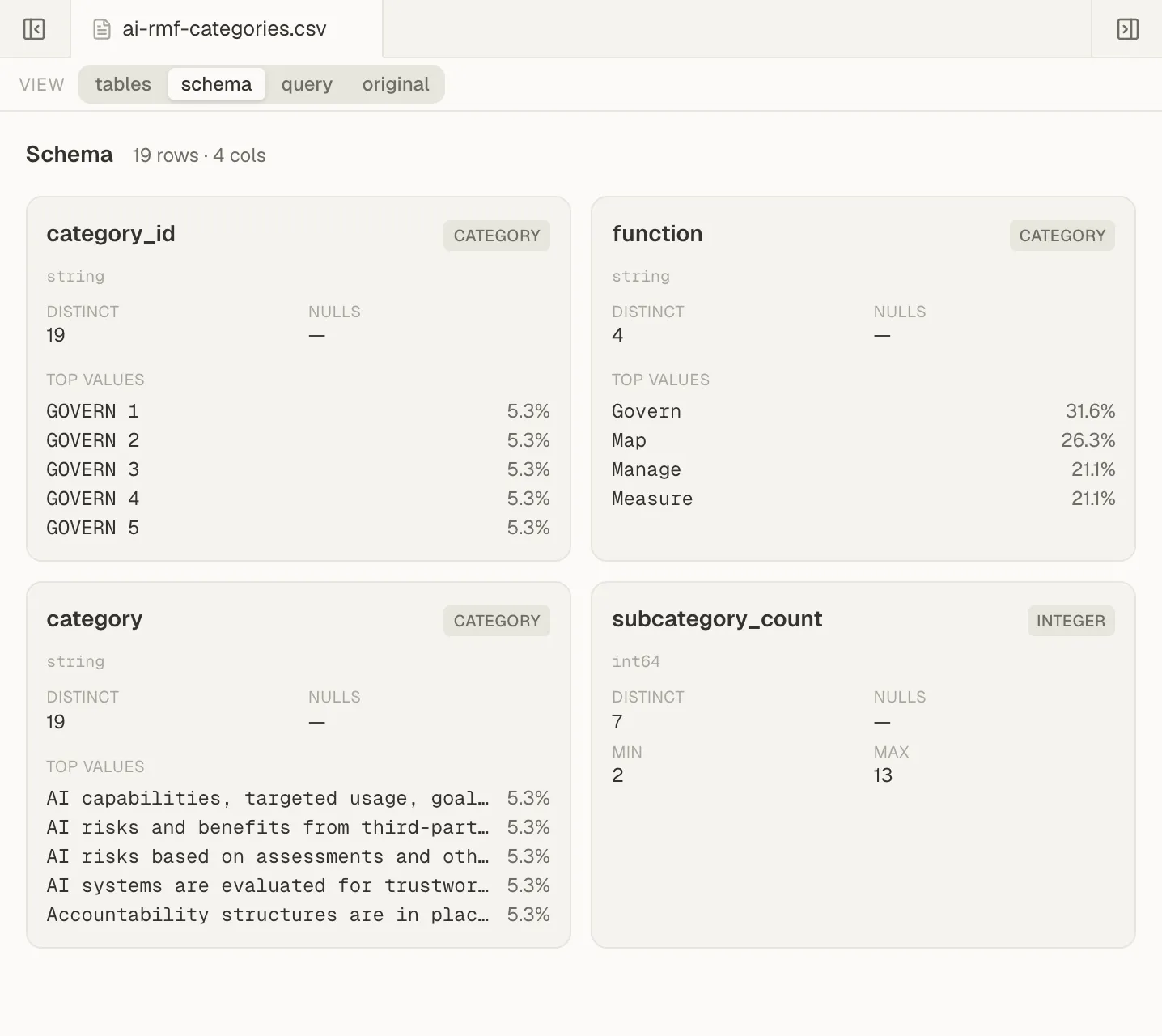1162x1036 pixels.
Task: Toggle the right sidebar panel icon
Action: 1127,29
